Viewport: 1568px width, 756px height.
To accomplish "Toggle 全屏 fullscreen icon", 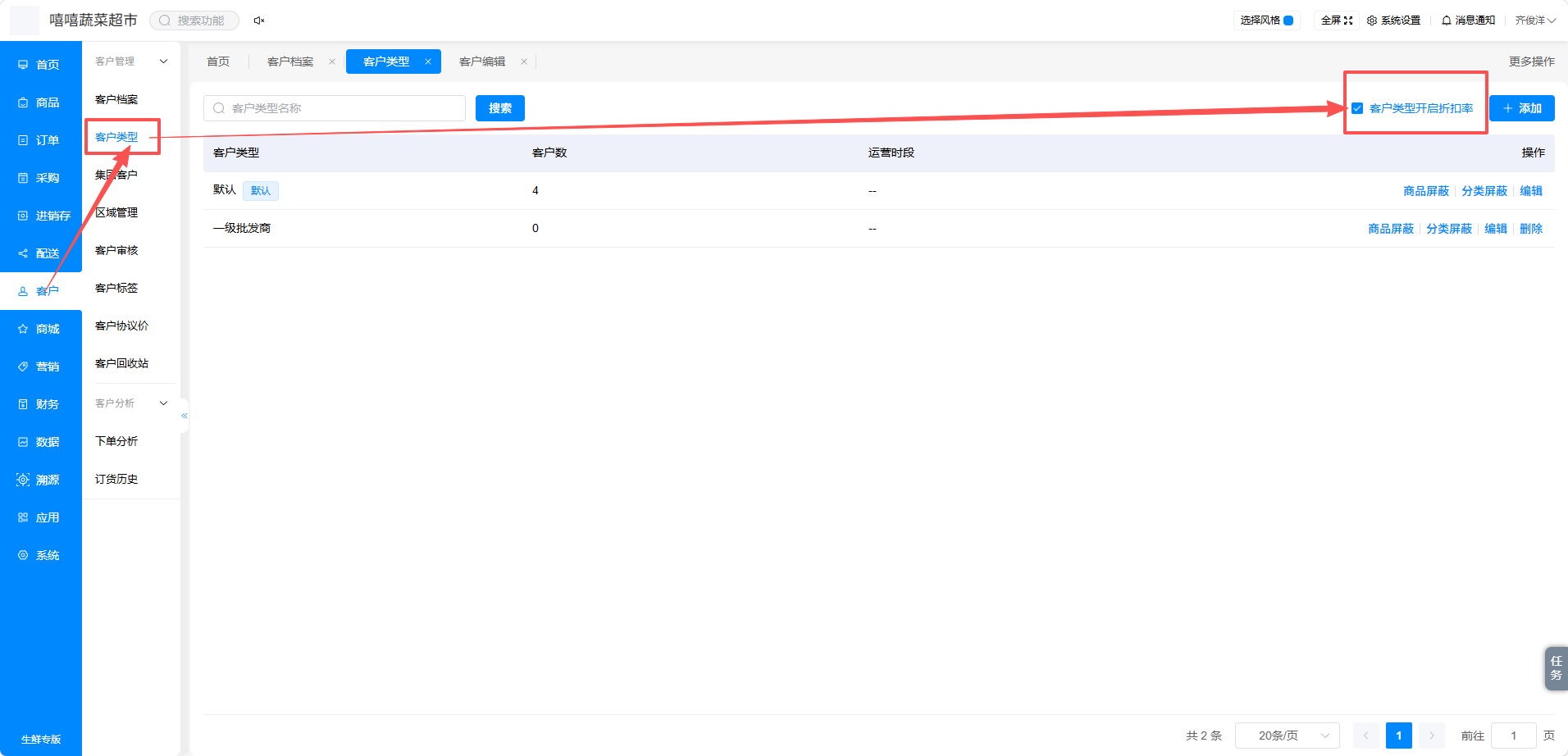I will pyautogui.click(x=1348, y=20).
